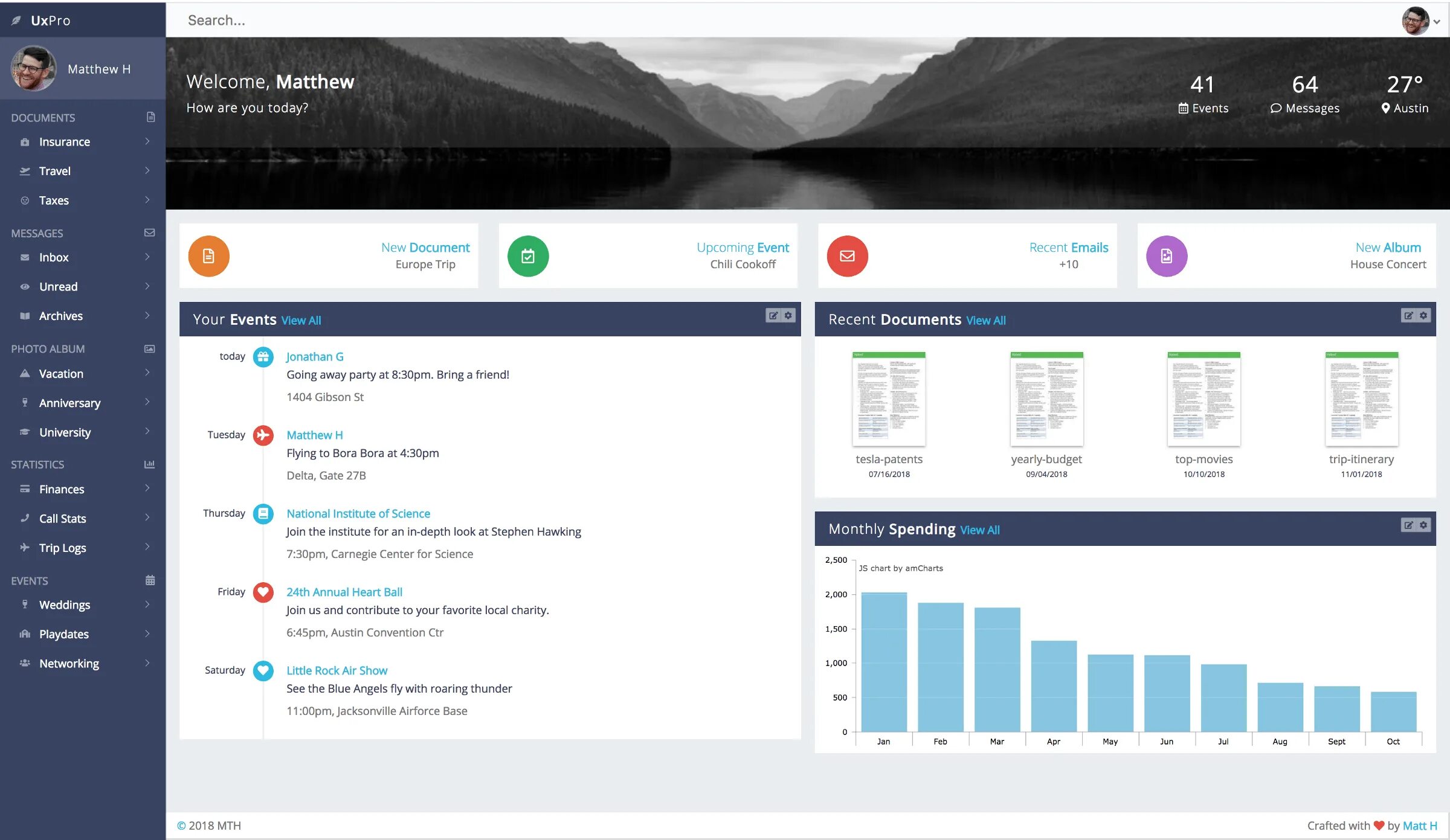Expand the Finances chevron in sidebar

[147, 489]
